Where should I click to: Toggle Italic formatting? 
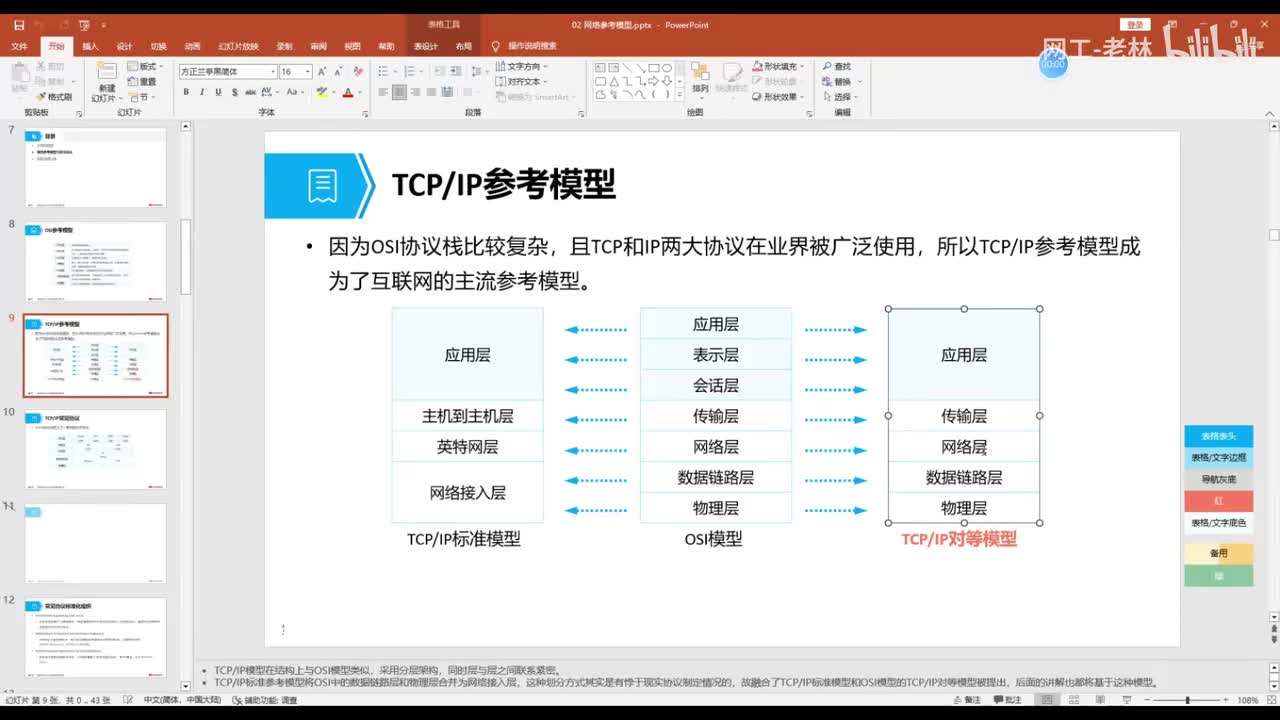pyautogui.click(x=202, y=92)
